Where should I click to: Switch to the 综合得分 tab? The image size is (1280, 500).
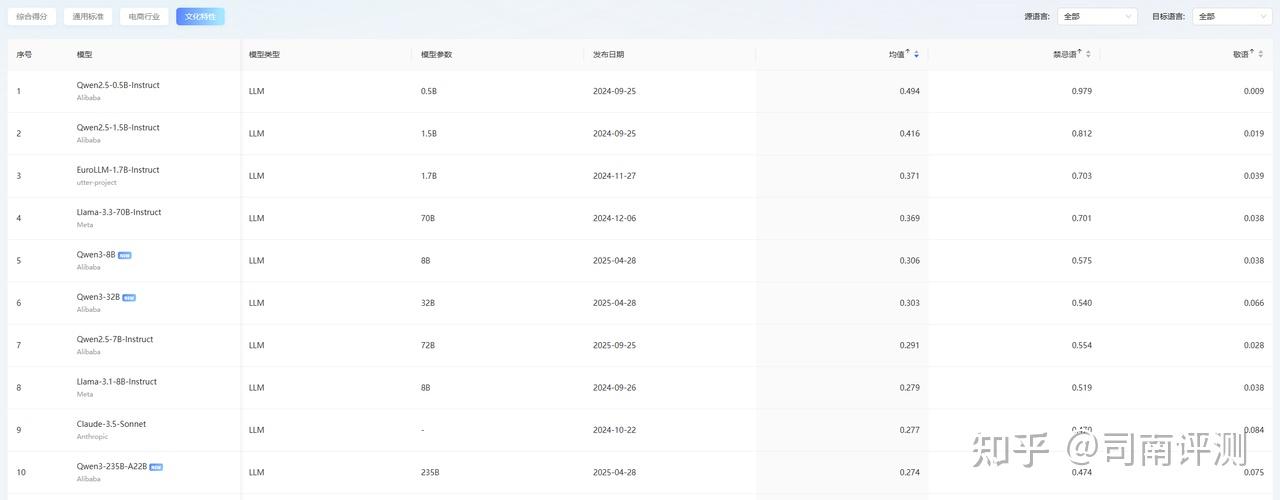coord(32,16)
